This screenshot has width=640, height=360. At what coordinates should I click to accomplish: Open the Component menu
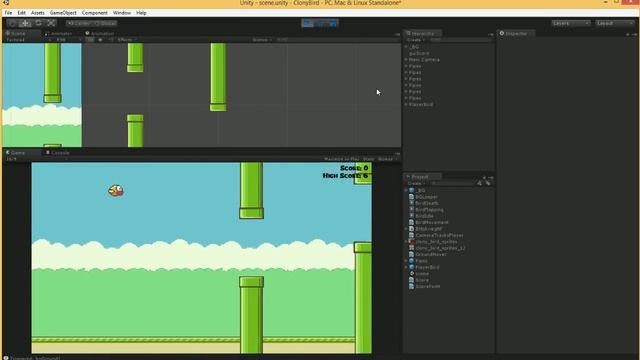[95, 13]
